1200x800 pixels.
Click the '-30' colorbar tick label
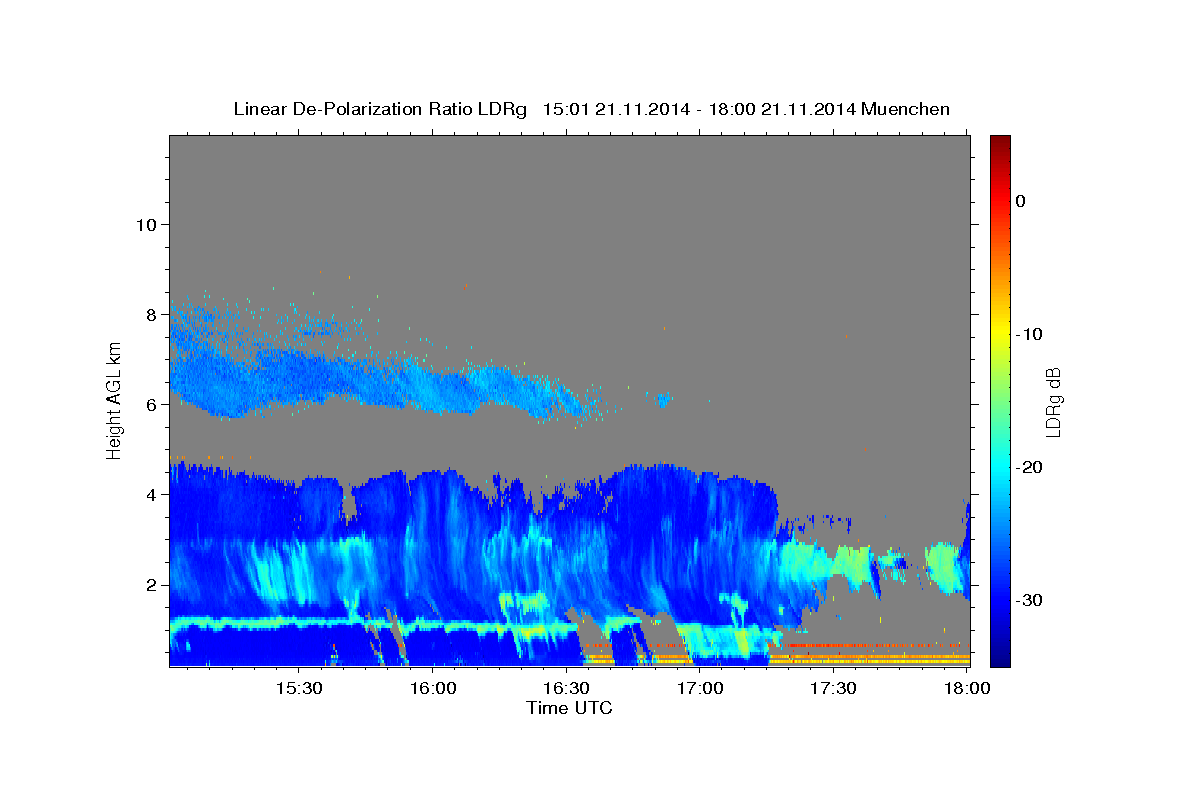[1029, 600]
